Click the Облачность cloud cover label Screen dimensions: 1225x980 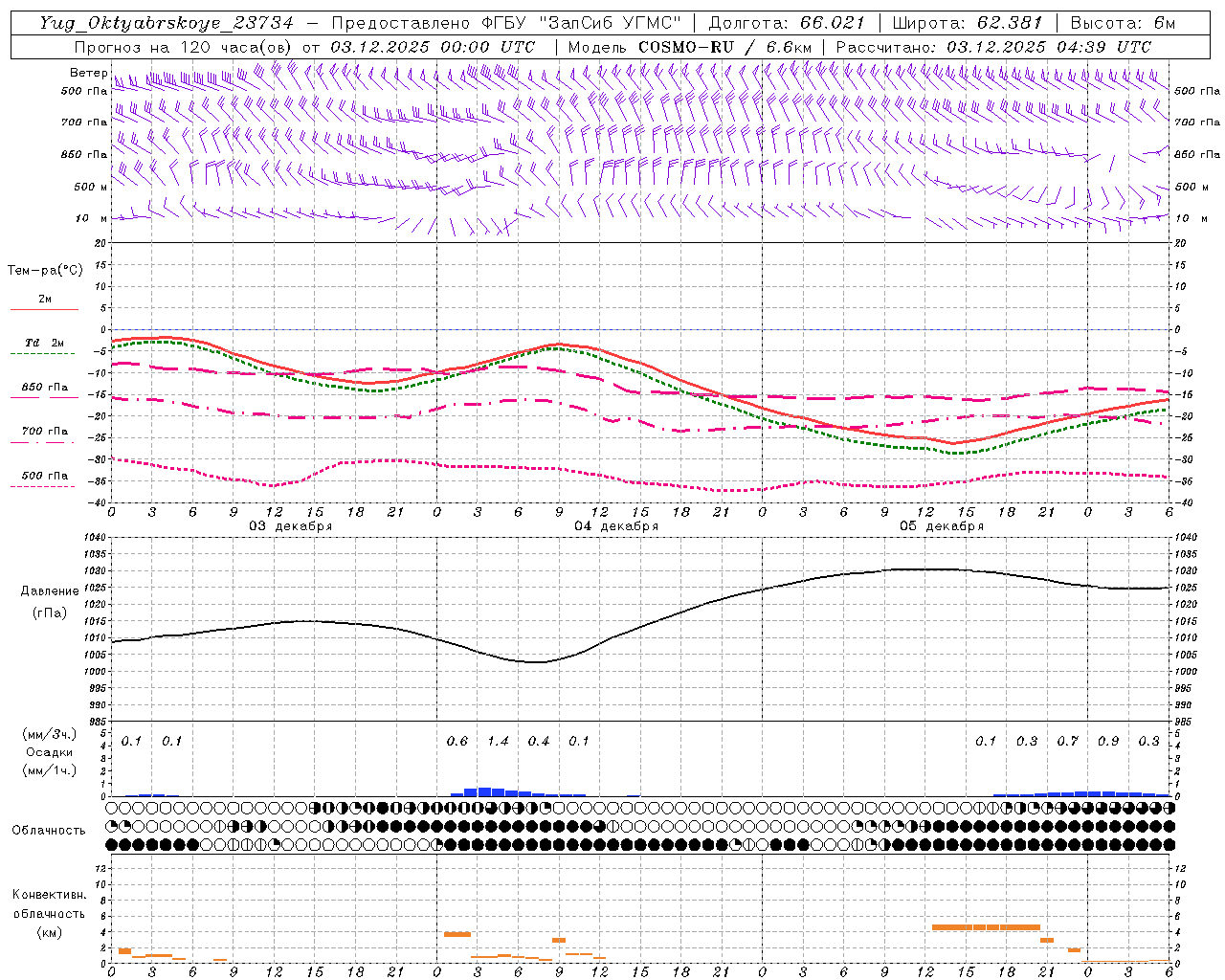[x=49, y=831]
